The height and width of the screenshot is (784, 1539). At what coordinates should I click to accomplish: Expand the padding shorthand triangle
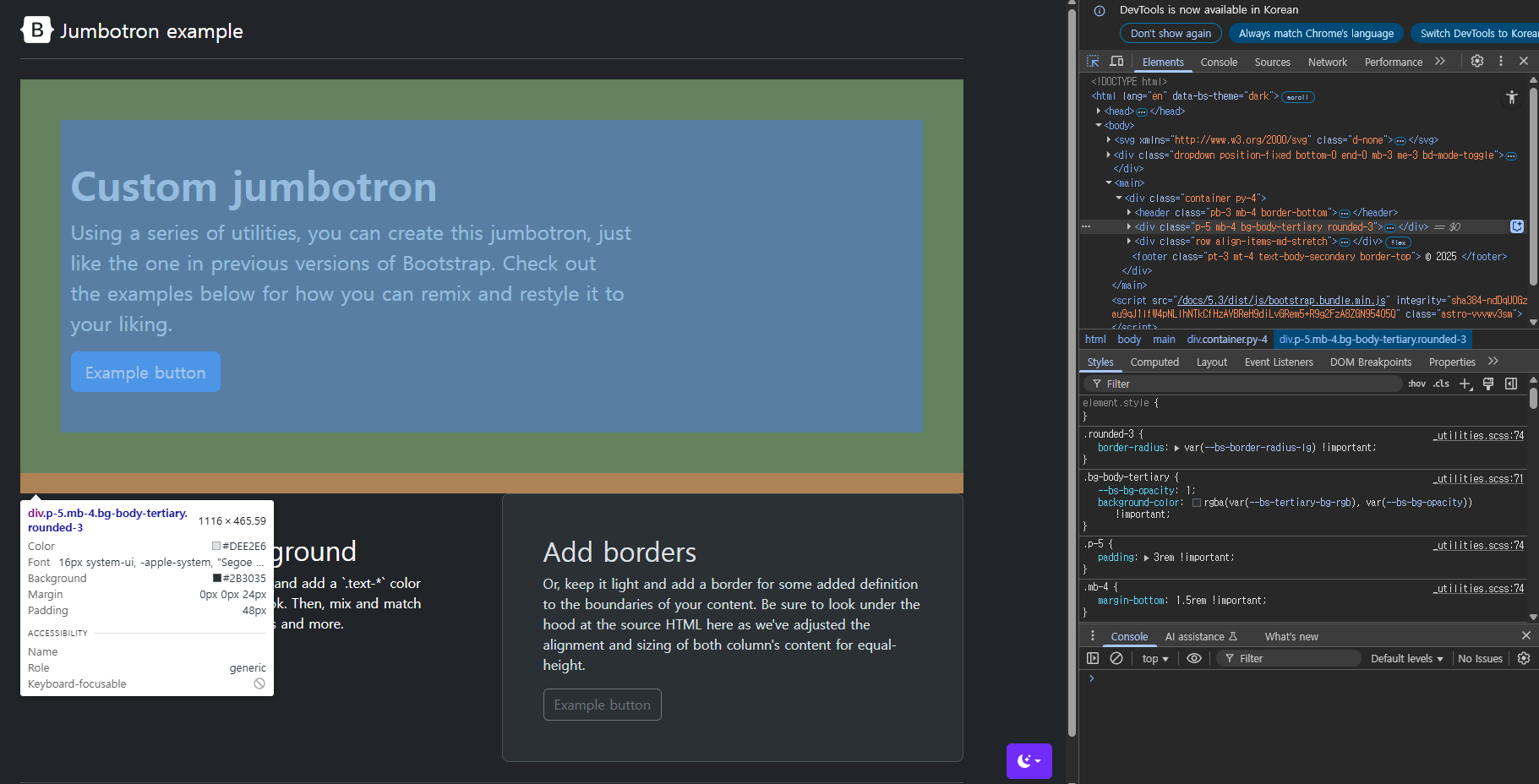click(x=1146, y=558)
